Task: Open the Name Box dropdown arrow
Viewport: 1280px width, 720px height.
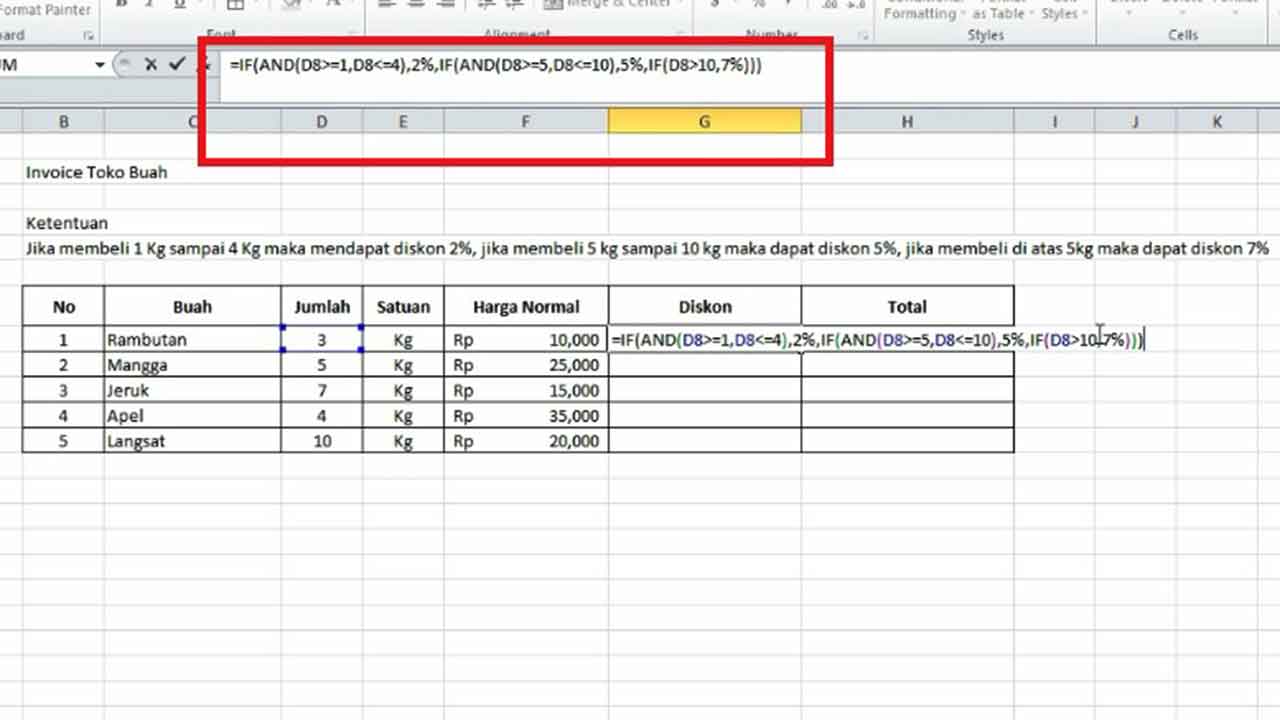Action: 100,65
